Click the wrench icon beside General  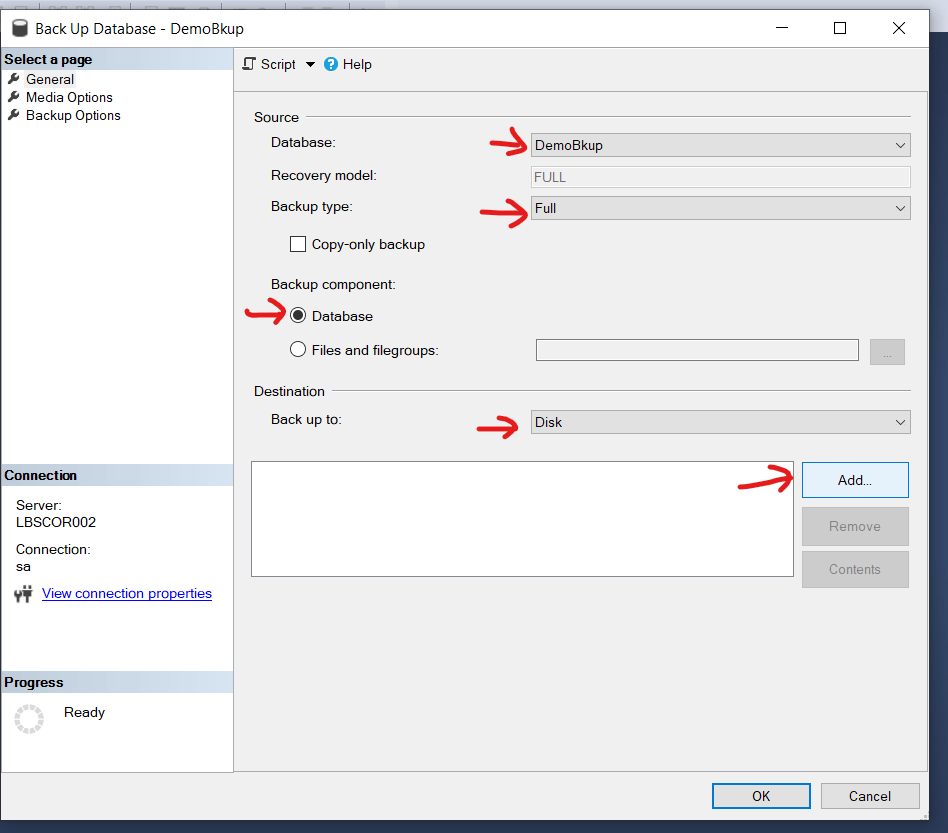coord(14,79)
